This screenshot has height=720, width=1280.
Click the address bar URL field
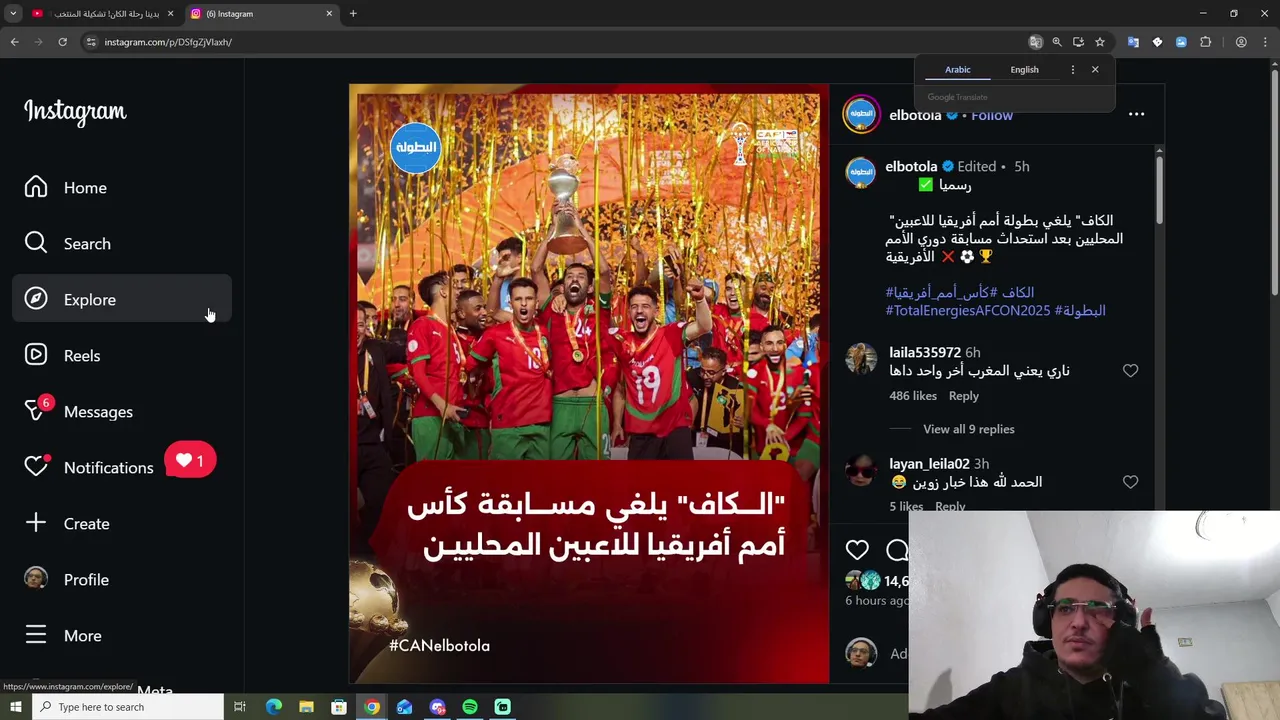(560, 42)
